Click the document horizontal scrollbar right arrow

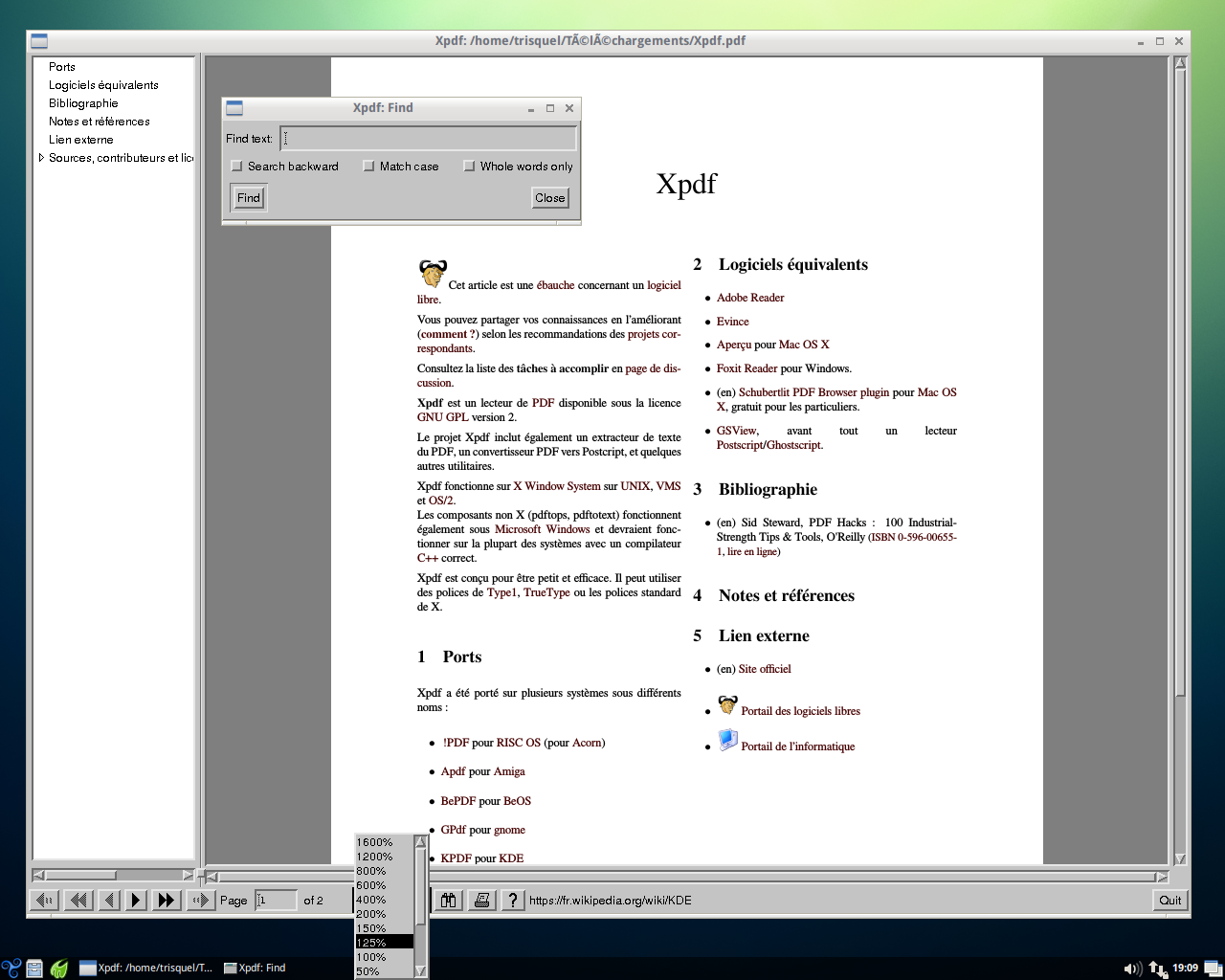pos(1162,877)
